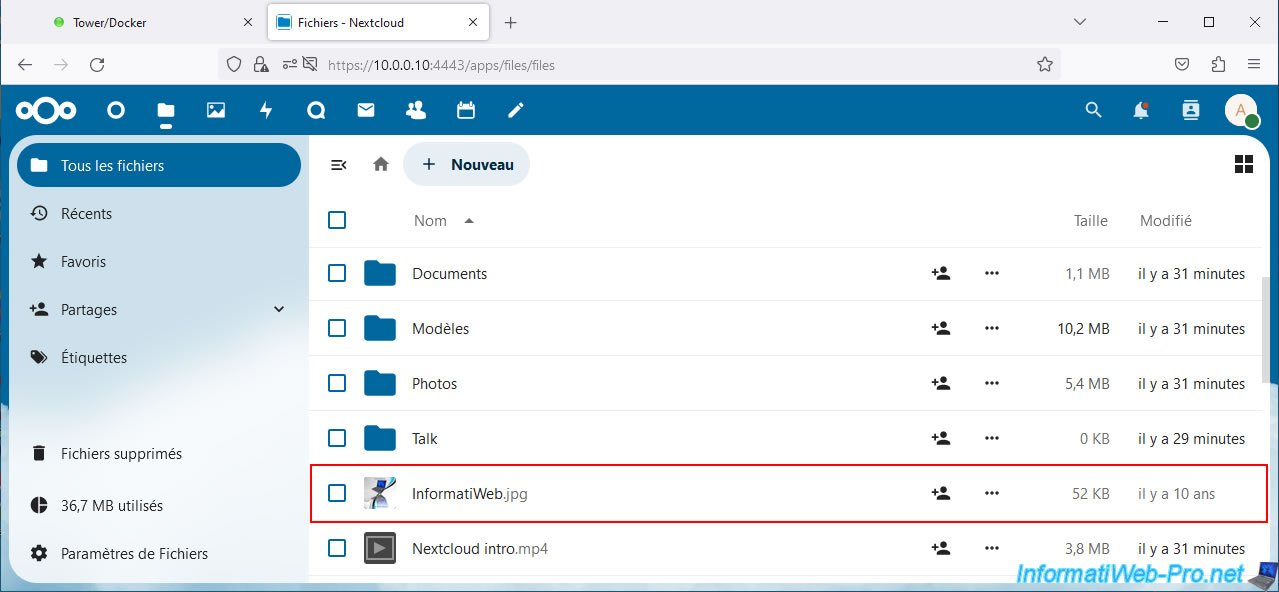Open the three-dot actions menu for Talk

pyautogui.click(x=992, y=438)
